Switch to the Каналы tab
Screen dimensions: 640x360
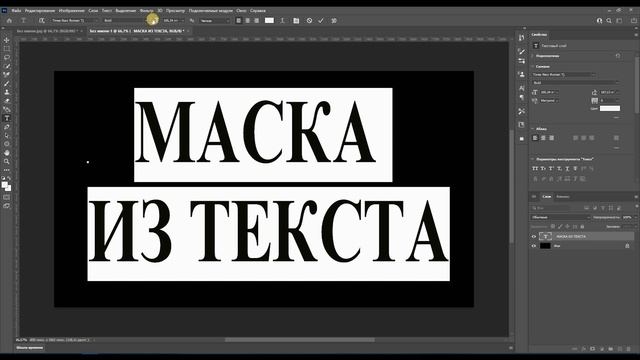click(x=563, y=197)
